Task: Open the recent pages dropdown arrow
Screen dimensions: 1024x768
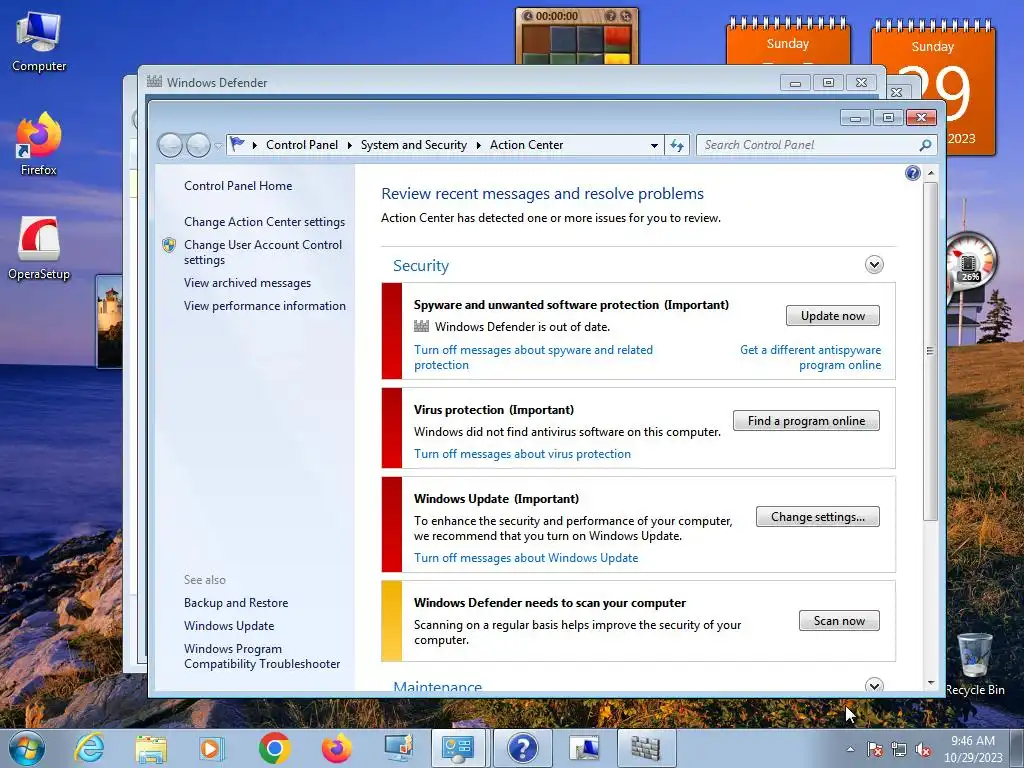Action: [218, 146]
